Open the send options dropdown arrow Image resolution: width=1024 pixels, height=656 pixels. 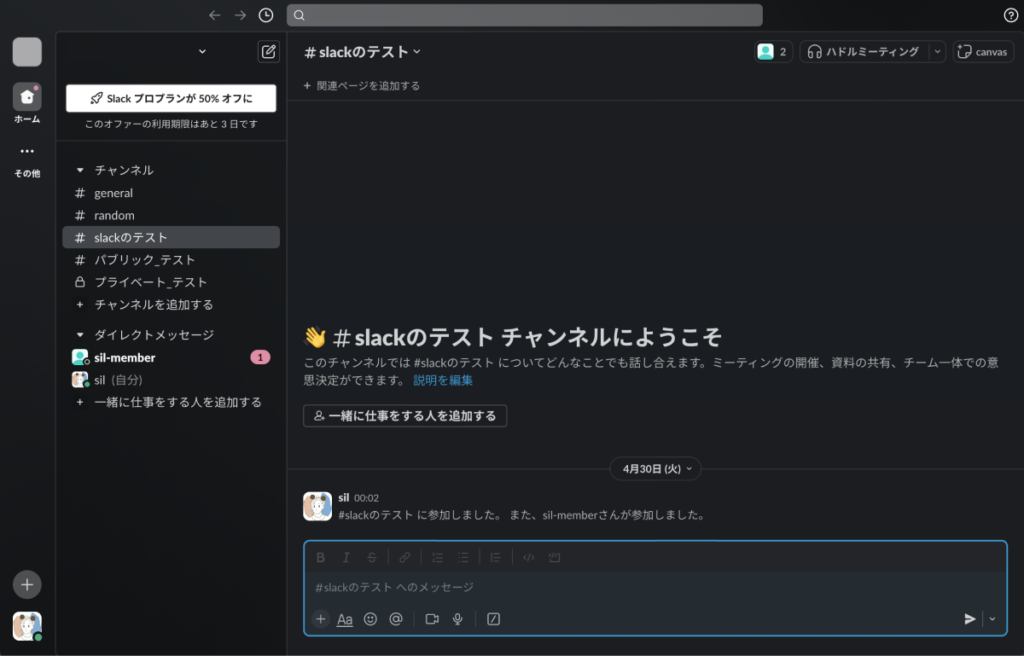point(992,619)
